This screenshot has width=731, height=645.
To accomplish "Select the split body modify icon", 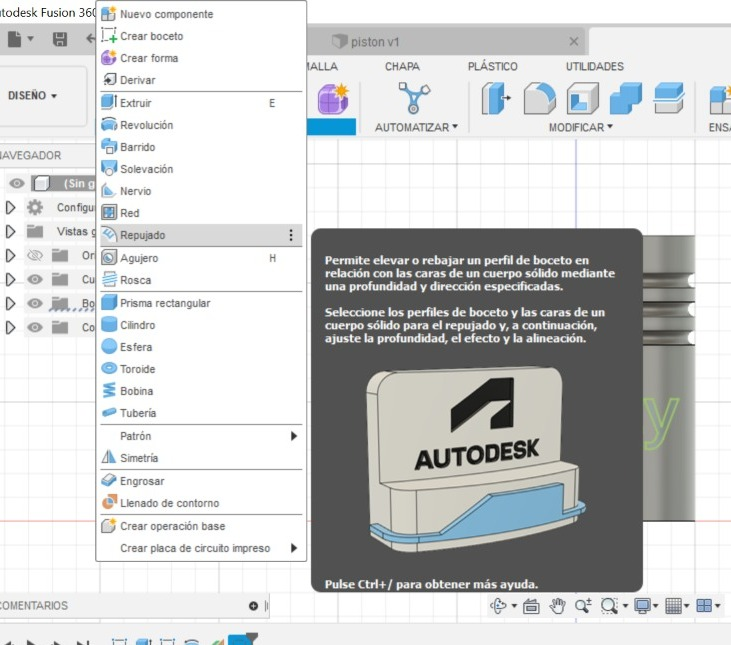I will click(x=669, y=98).
